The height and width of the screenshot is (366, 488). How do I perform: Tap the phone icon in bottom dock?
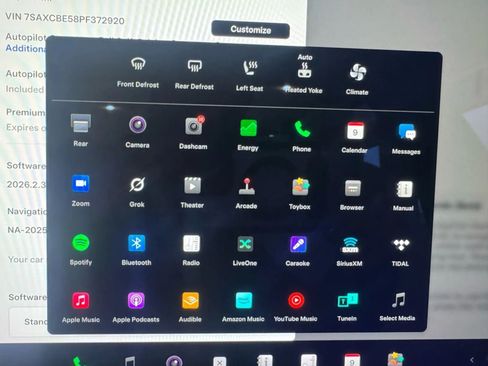(x=79, y=361)
